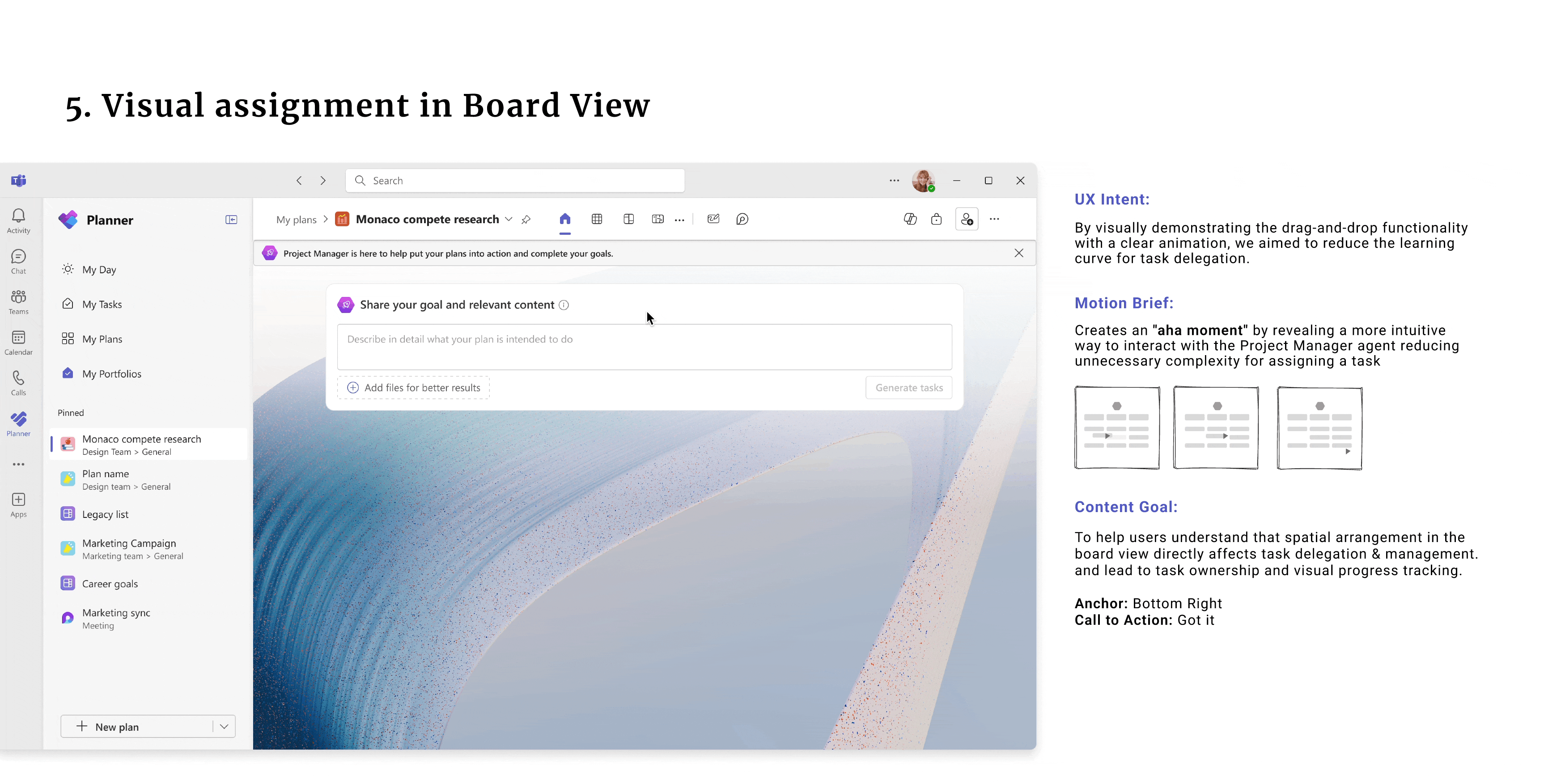The image size is (1544, 784).
Task: Open Calendar in the left app rail
Action: pos(19,343)
